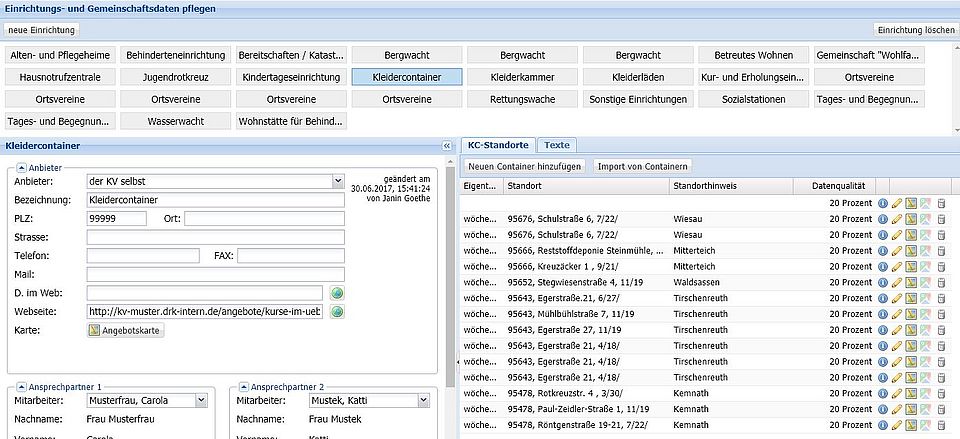Viewport: 960px width, 439px height.
Task: Delete the Röntgenstraße 19-21 row with trash icon
Action: [940, 425]
